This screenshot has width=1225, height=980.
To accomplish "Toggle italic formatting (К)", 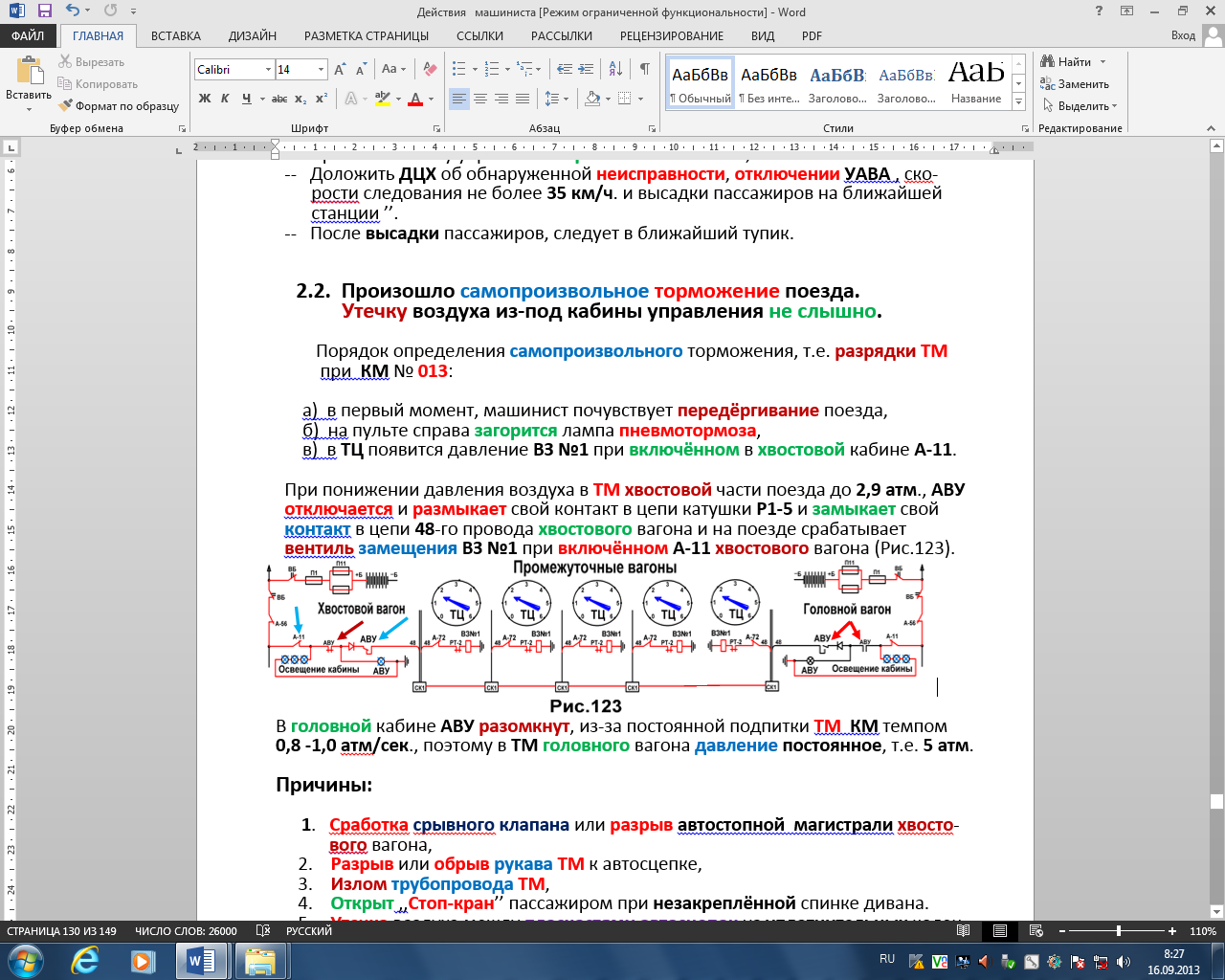I will click(x=225, y=99).
